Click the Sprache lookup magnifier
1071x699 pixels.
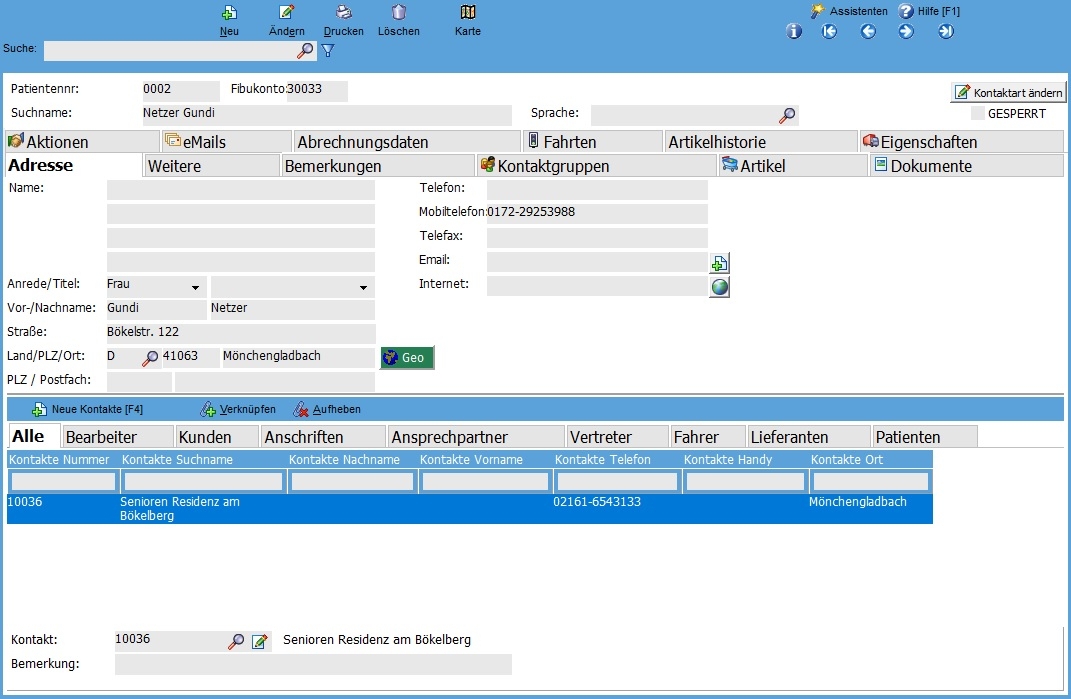(x=787, y=115)
